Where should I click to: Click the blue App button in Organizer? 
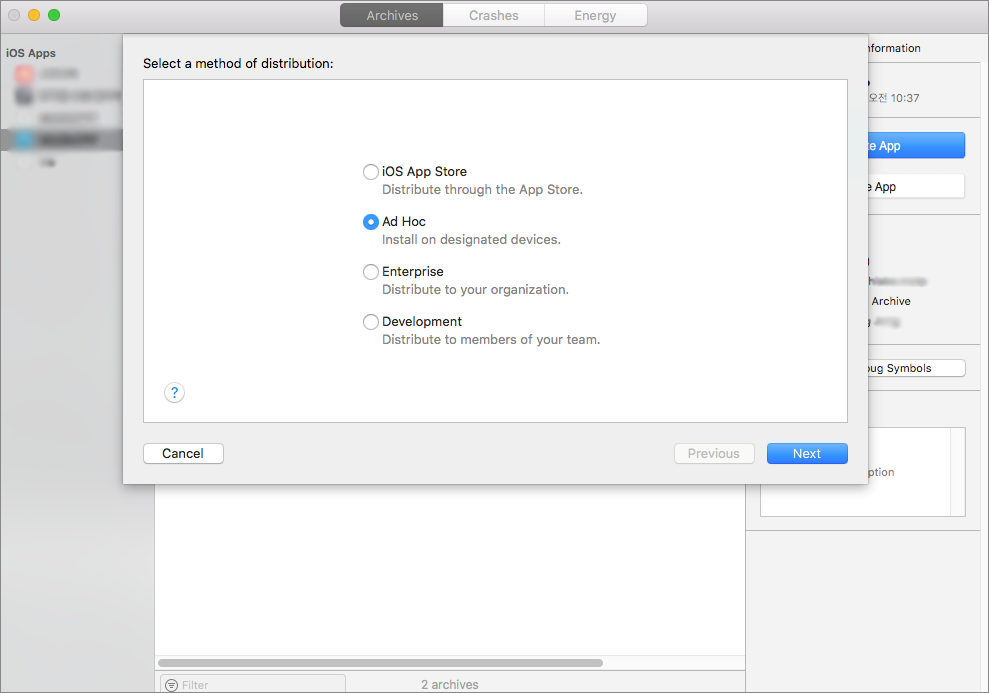click(916, 146)
